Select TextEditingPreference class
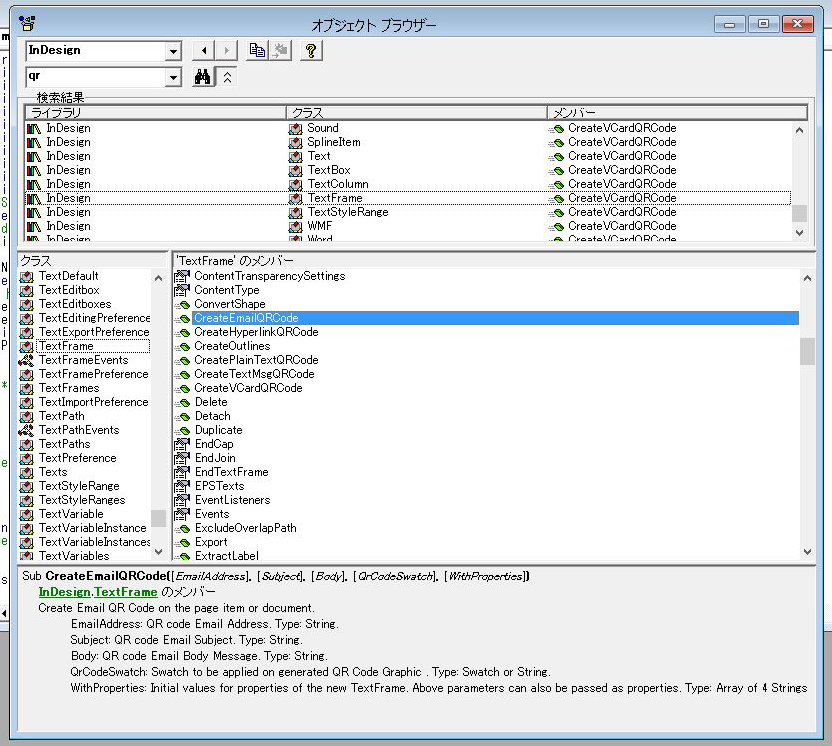 tap(94, 318)
